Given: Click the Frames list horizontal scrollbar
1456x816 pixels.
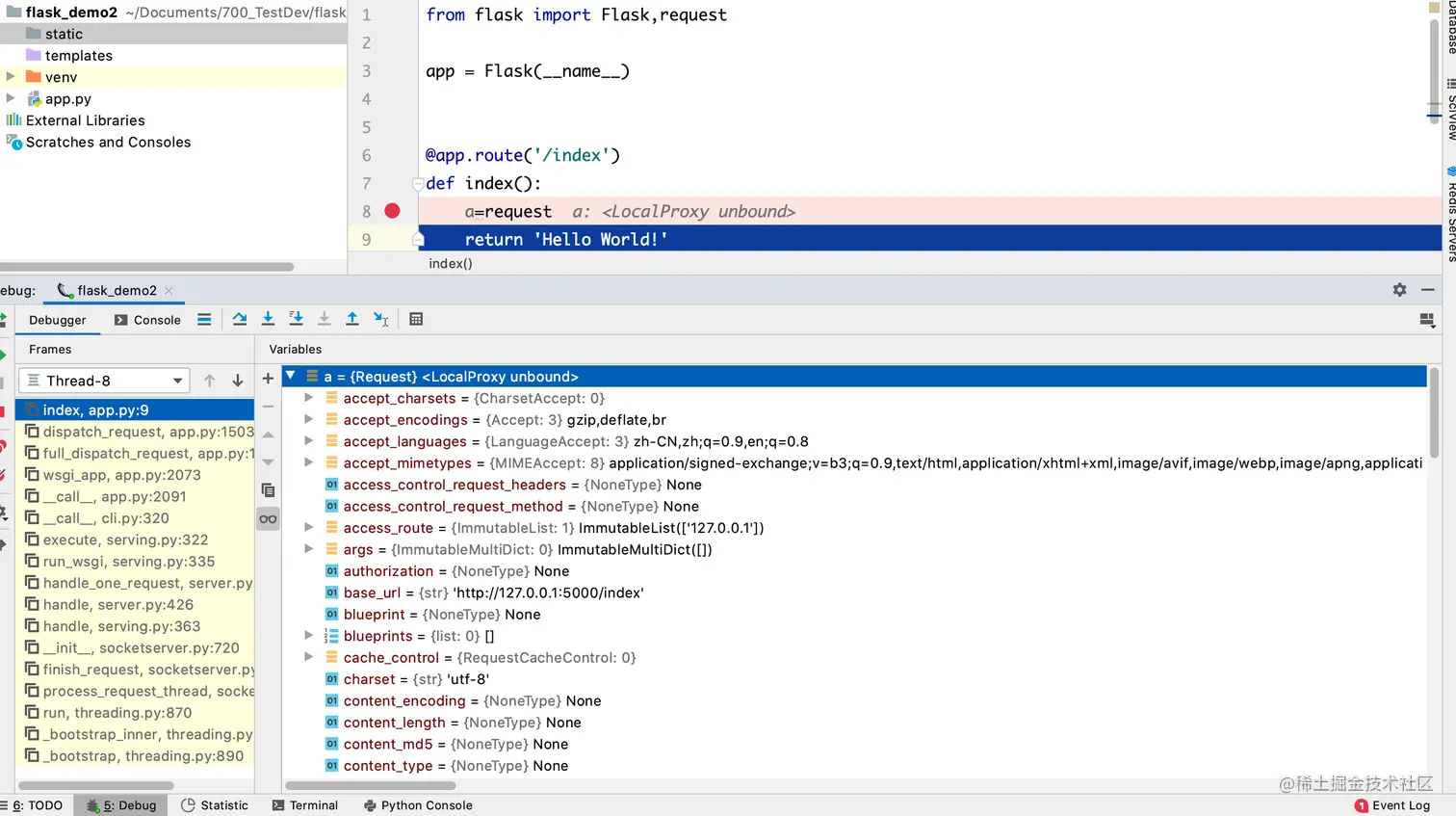Looking at the screenshot, I should 95,786.
